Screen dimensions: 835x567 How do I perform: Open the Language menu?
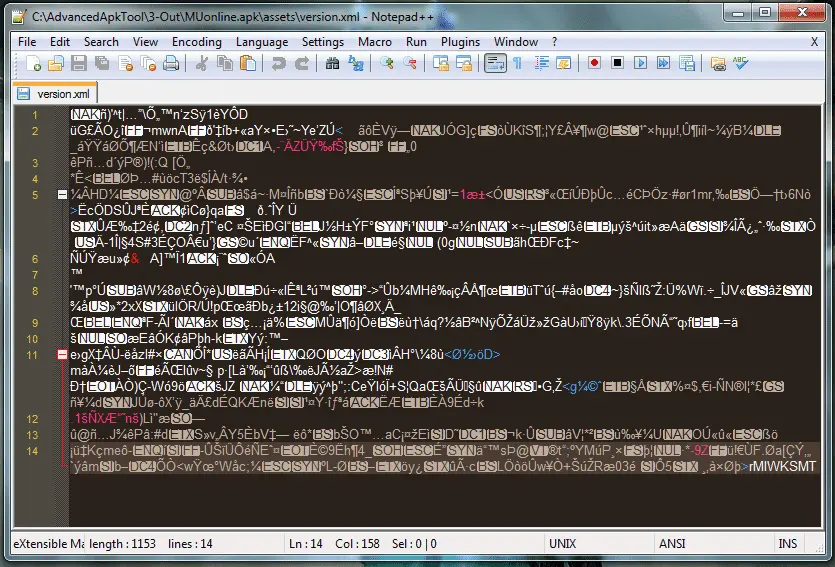pos(262,42)
